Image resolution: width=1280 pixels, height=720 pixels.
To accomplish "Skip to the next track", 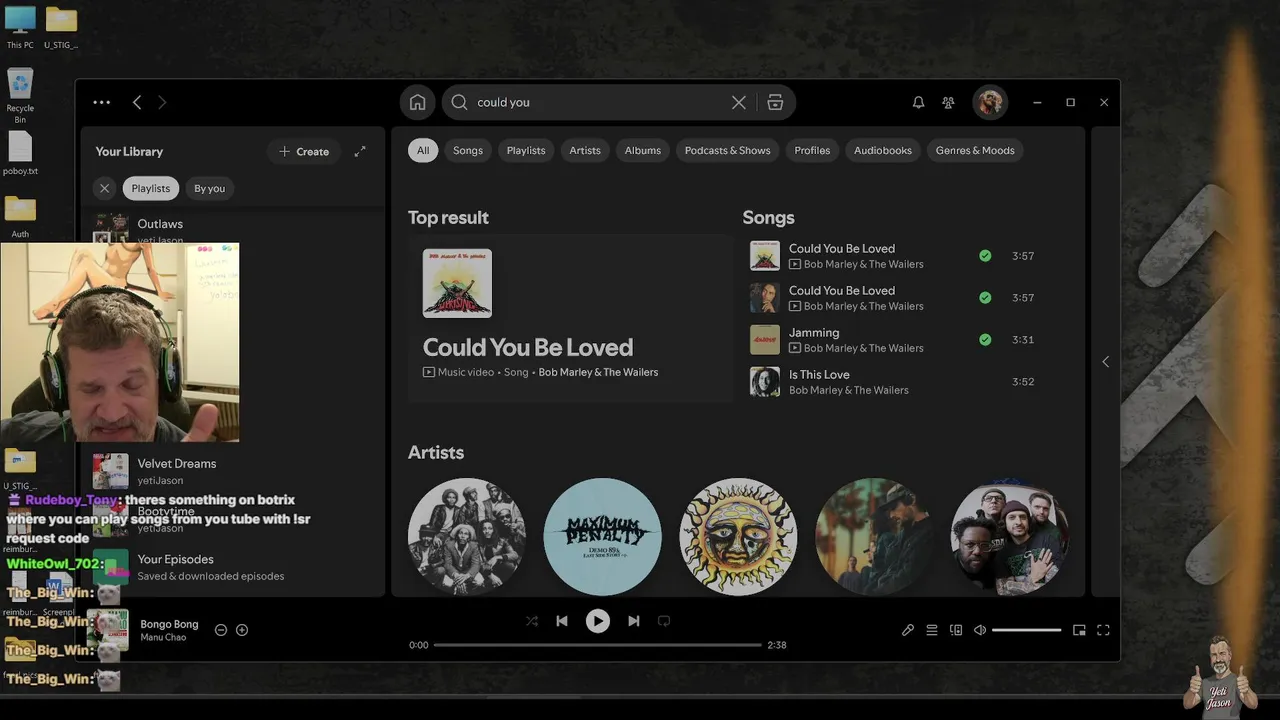I will click(x=634, y=621).
